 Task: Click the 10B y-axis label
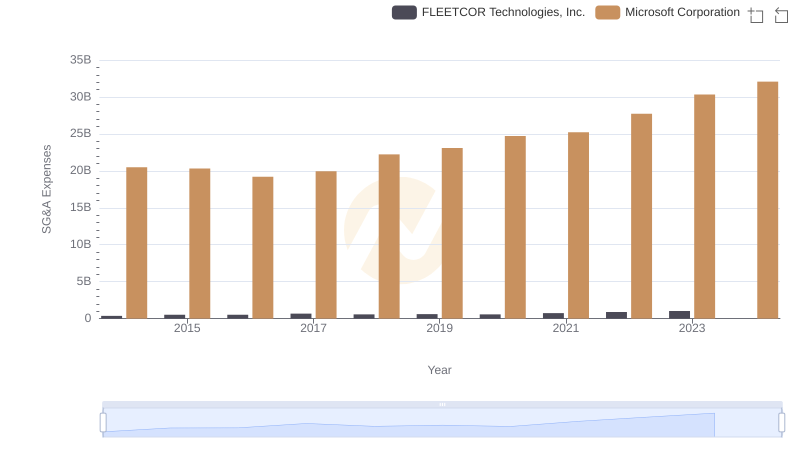[81, 244]
